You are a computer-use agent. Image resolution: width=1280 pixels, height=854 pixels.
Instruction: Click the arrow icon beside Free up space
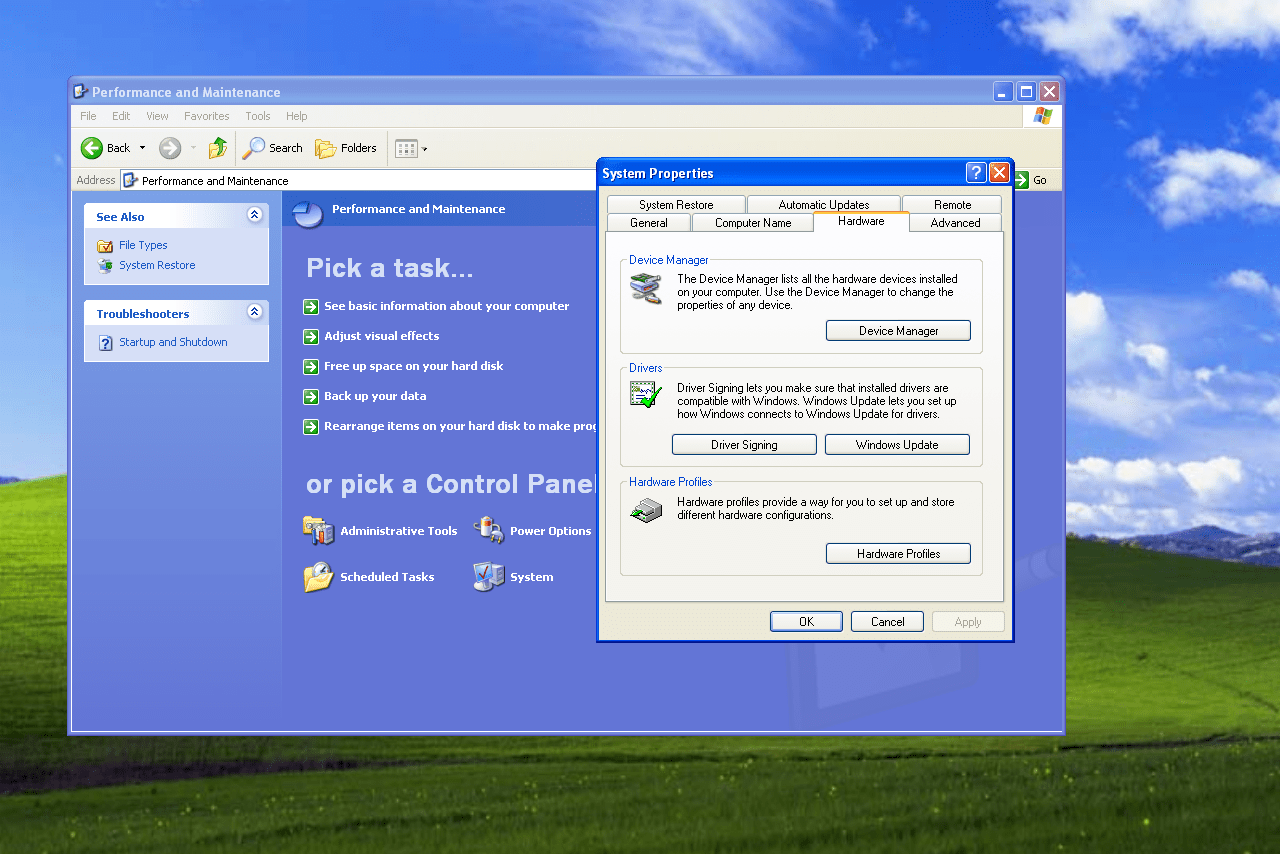pyautogui.click(x=311, y=366)
